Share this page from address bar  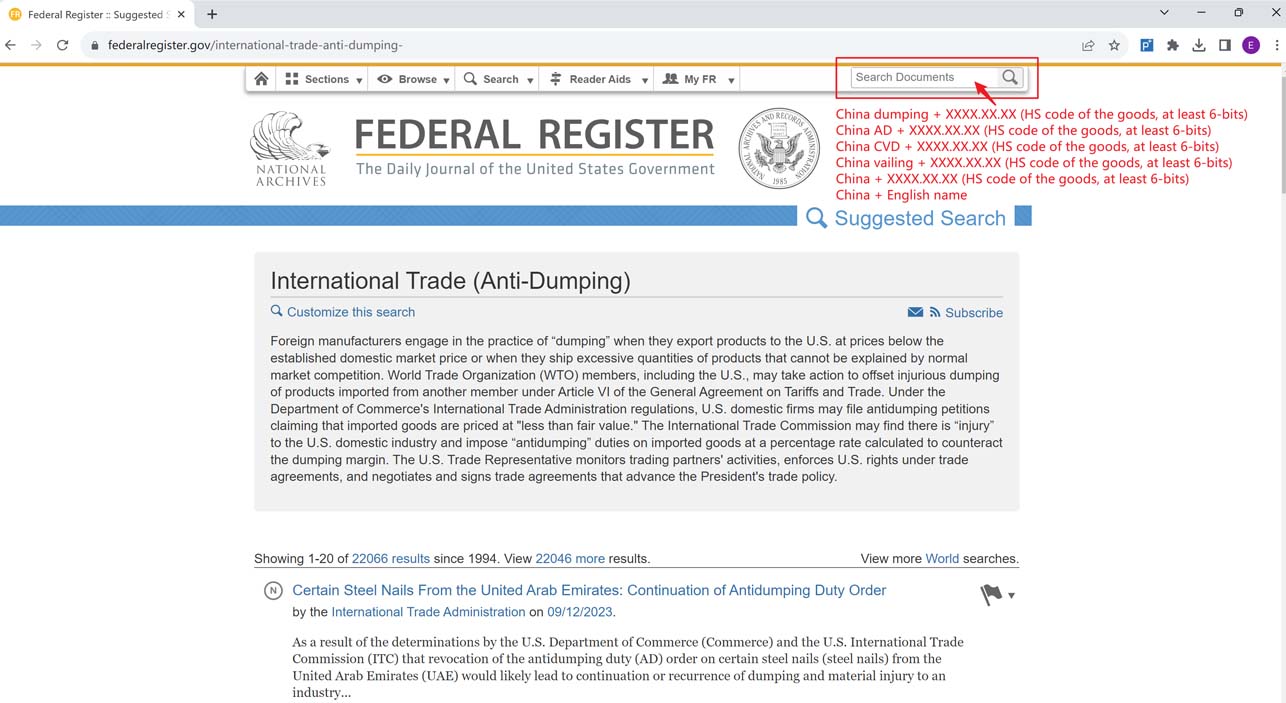click(1088, 45)
